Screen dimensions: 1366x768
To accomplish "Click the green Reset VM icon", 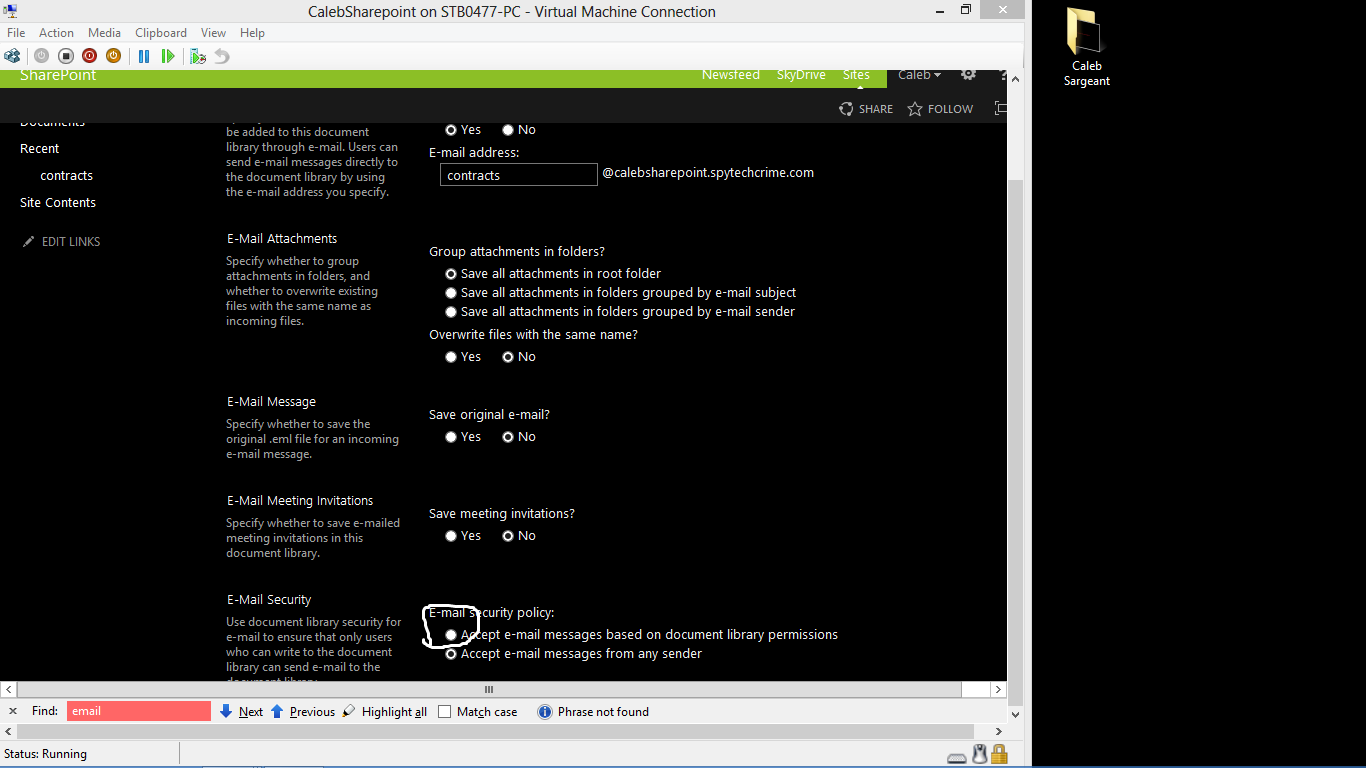I will point(168,56).
